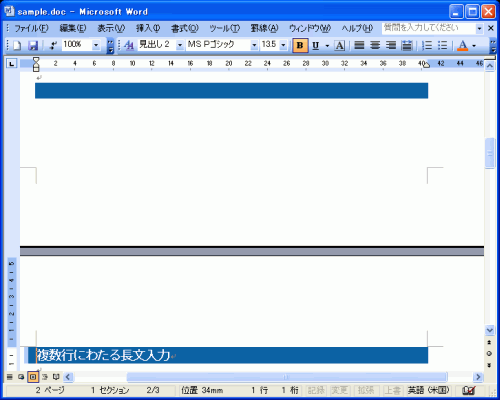Apply the font color A icon
The image size is (500, 400).
(462, 45)
